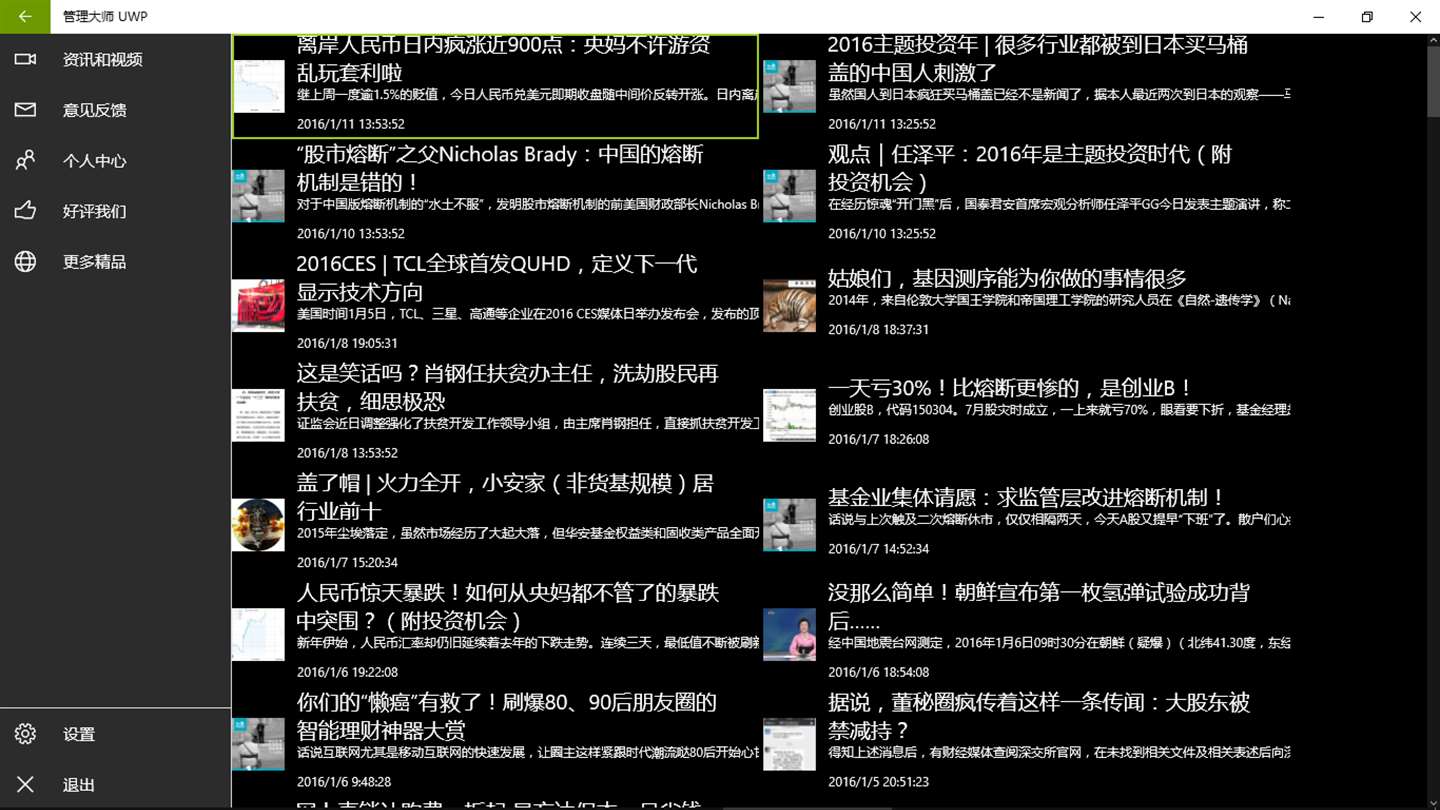Select 退出 to exit the app

pyautogui.click(x=115, y=785)
